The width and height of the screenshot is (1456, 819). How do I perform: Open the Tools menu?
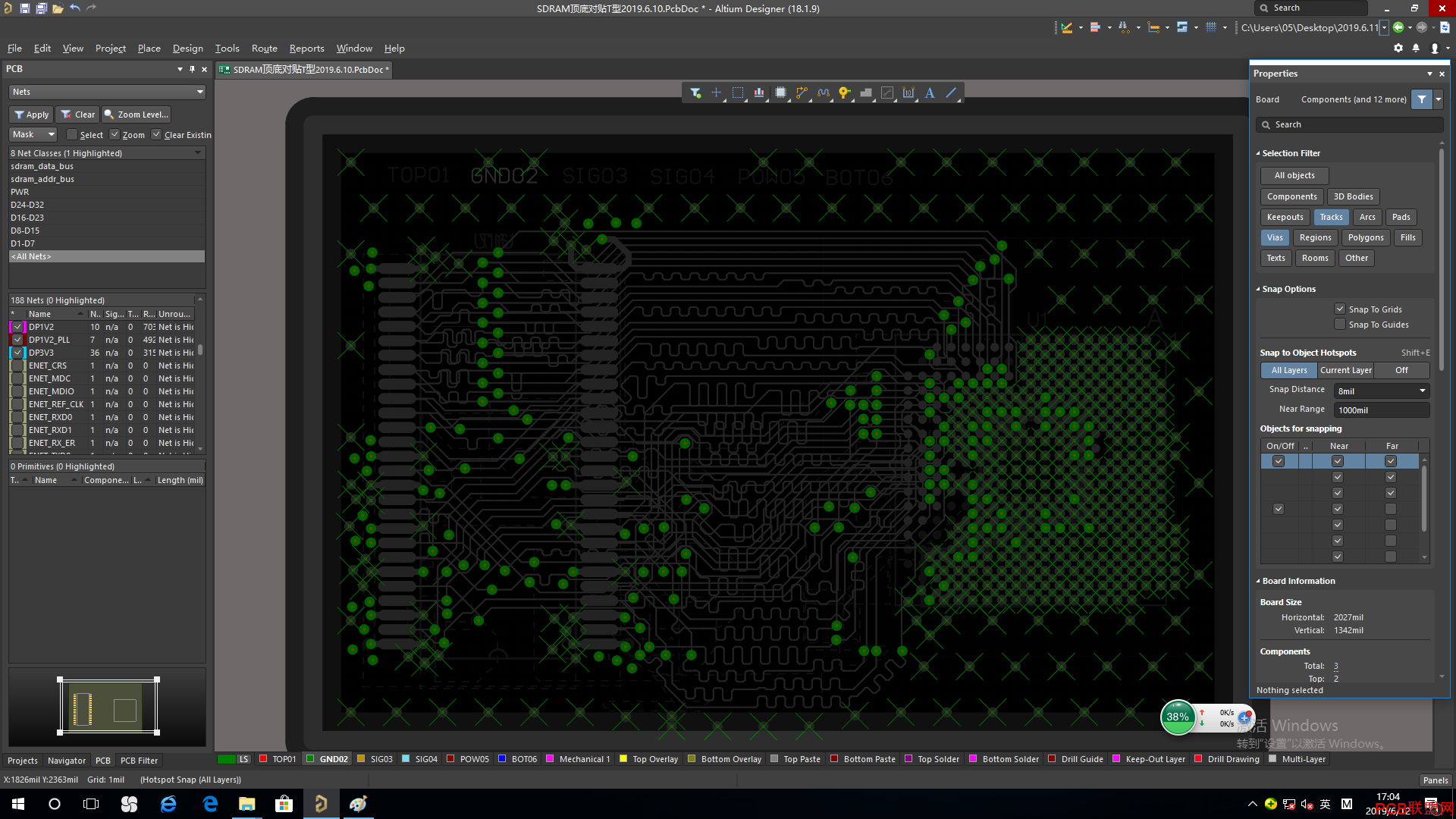[x=227, y=48]
